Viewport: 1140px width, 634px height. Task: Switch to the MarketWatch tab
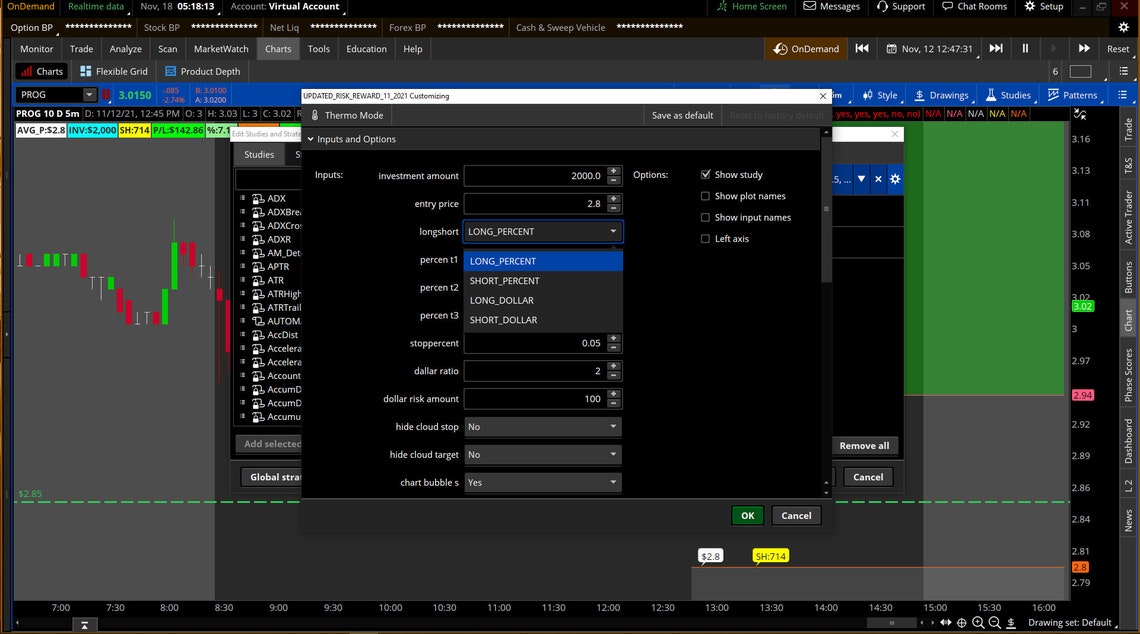pyautogui.click(x=220, y=48)
